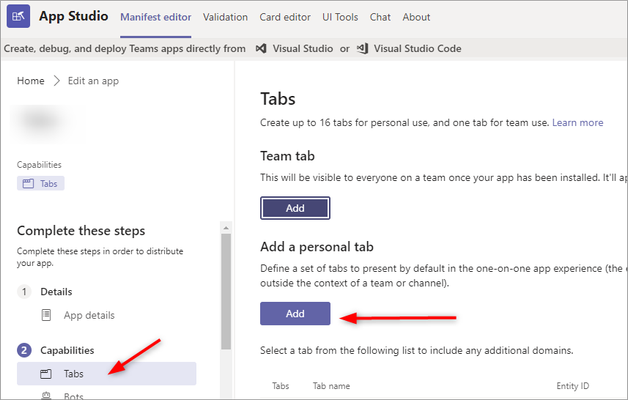
Task: Click the Tabs column header
Action: (280, 386)
